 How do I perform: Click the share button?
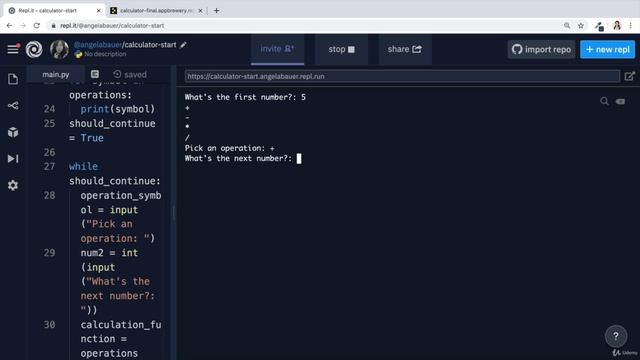[x=404, y=49]
